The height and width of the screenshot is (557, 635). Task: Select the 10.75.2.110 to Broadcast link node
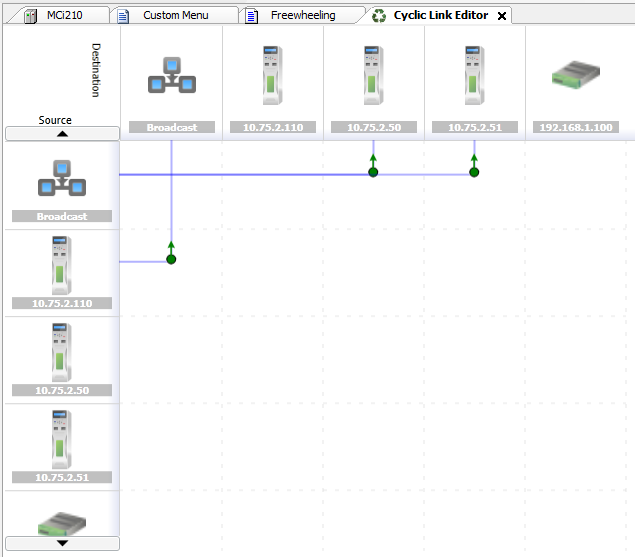pos(171,259)
